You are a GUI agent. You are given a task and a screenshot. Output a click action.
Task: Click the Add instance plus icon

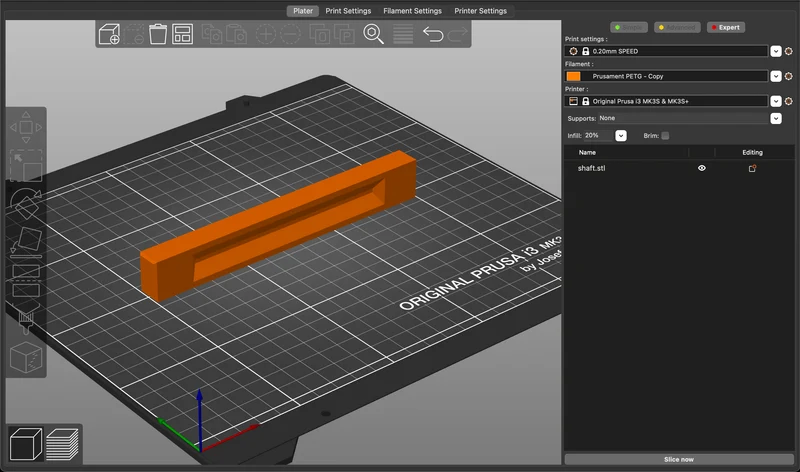tap(265, 34)
